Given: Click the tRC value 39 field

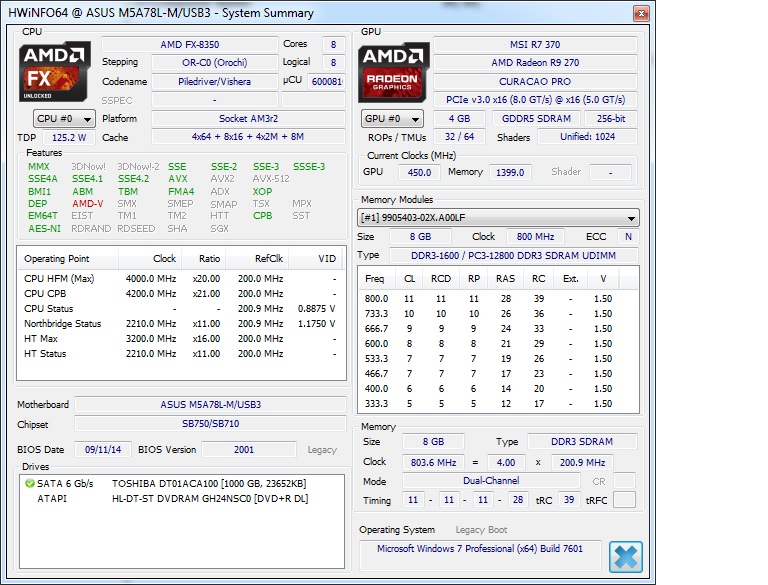Looking at the screenshot, I should pyautogui.click(x=568, y=500).
